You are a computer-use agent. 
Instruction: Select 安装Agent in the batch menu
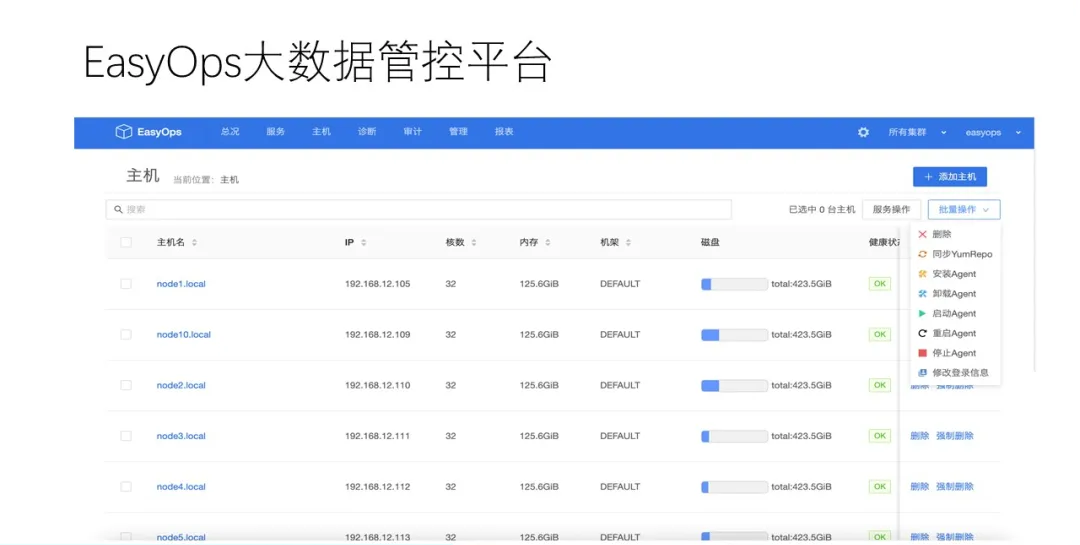coord(955,274)
